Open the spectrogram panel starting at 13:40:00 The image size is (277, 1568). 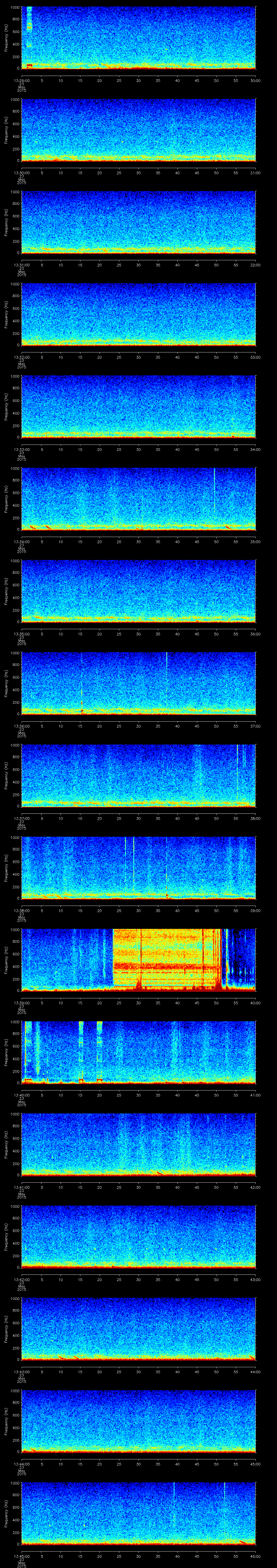click(x=139, y=1052)
